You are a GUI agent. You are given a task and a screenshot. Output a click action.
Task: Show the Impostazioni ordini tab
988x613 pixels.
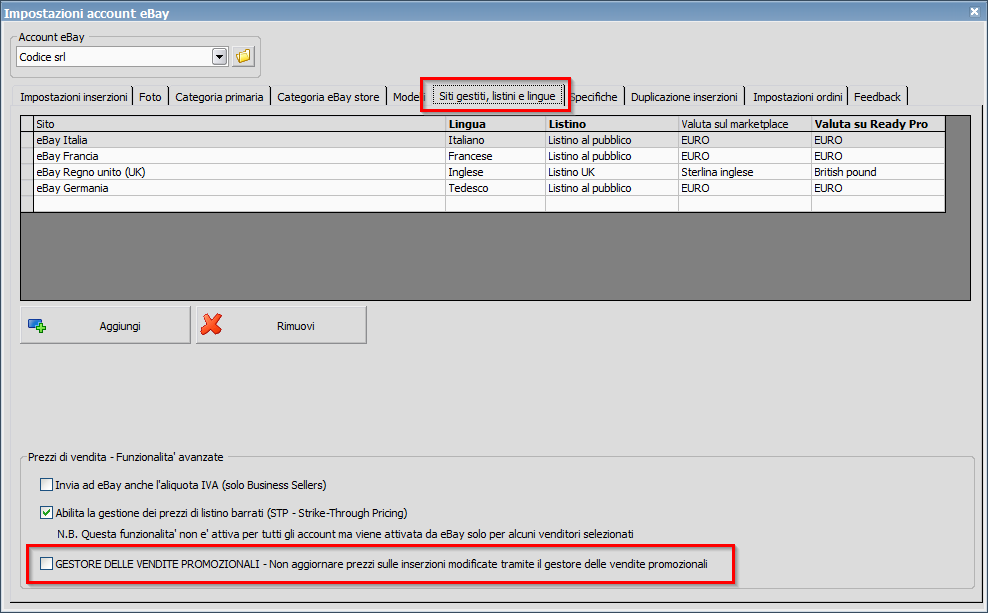(x=797, y=96)
